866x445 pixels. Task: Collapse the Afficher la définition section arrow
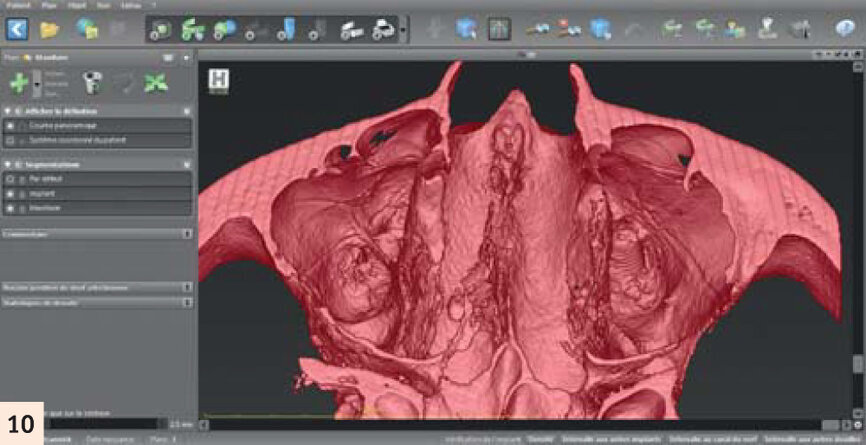(x=8, y=111)
